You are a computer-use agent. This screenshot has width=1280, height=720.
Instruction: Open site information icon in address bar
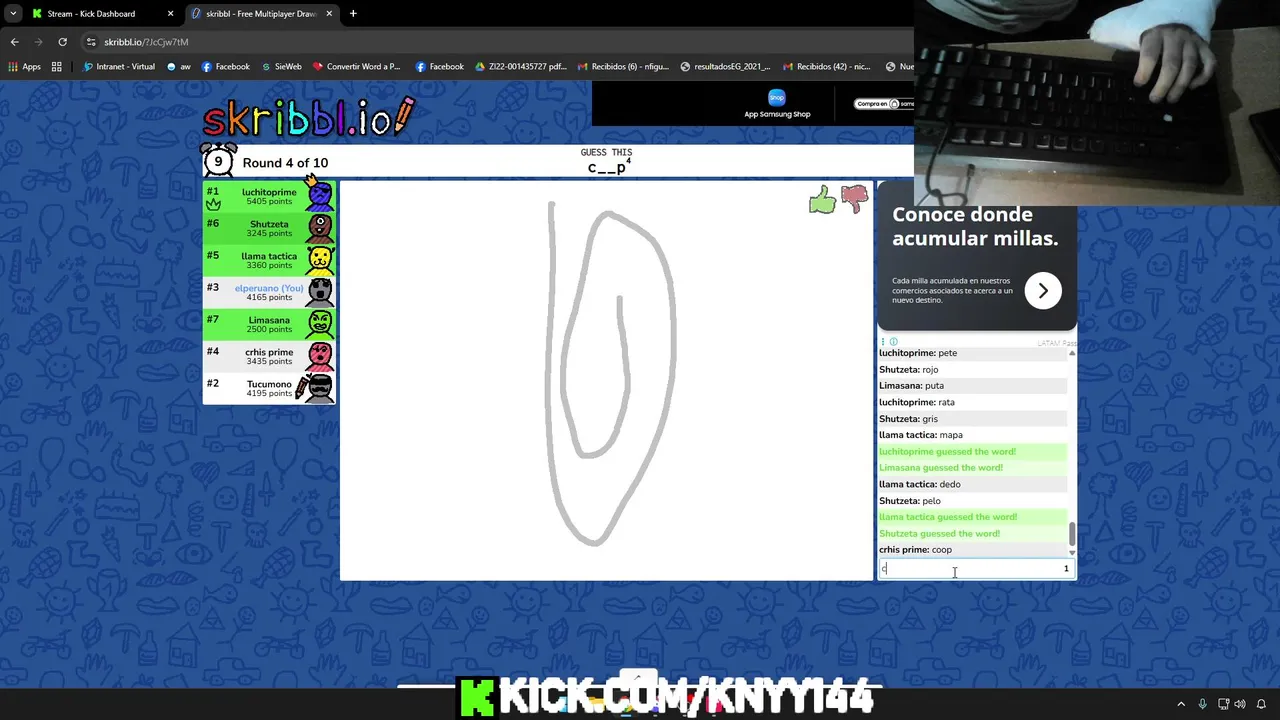click(91, 42)
